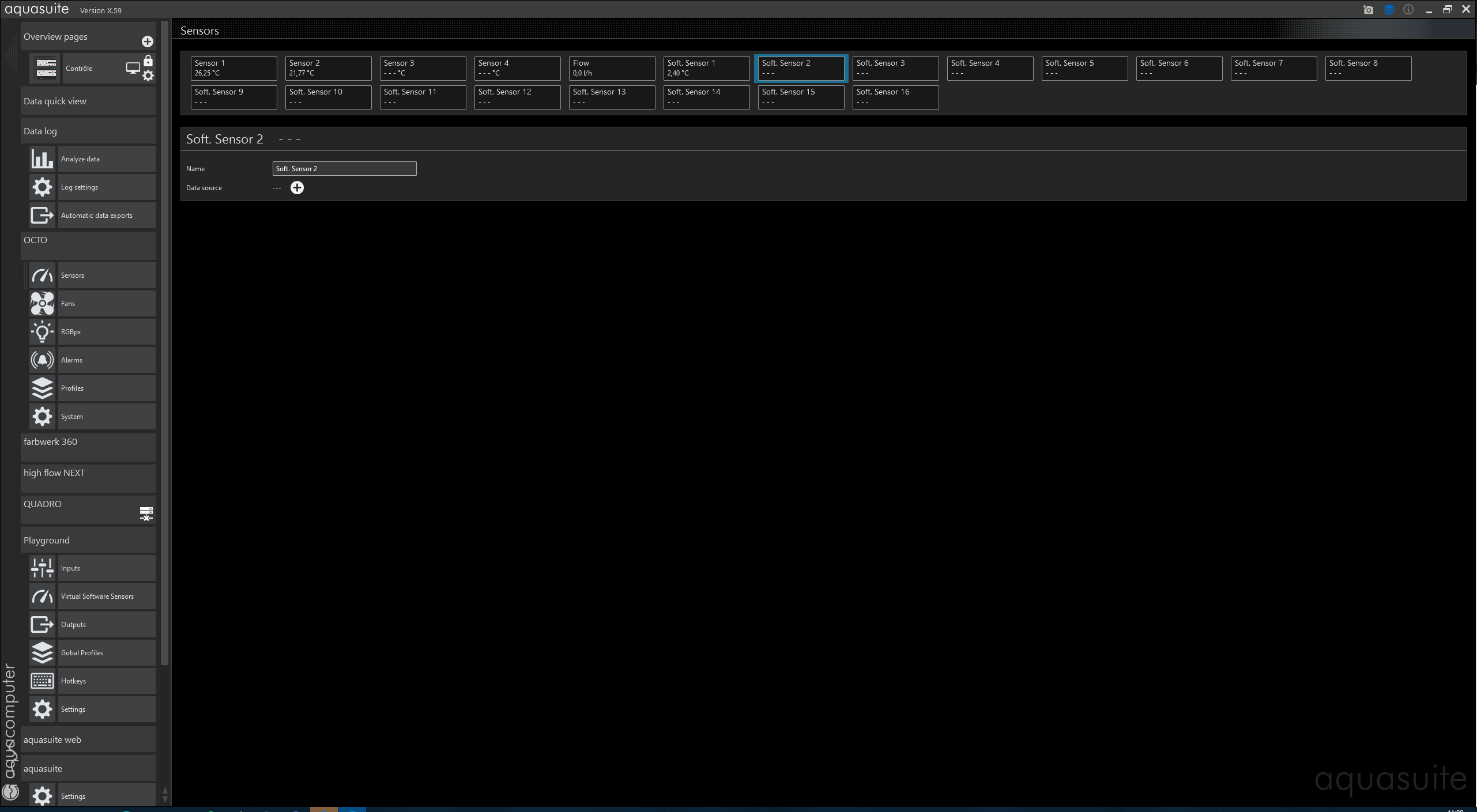Select the Soft. Sensor 5 tile
1477x812 pixels.
pos(1084,68)
